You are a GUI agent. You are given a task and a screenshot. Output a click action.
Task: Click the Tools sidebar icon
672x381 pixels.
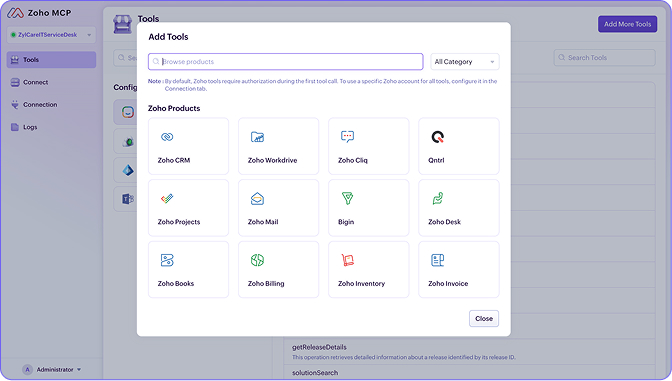[x=15, y=60]
